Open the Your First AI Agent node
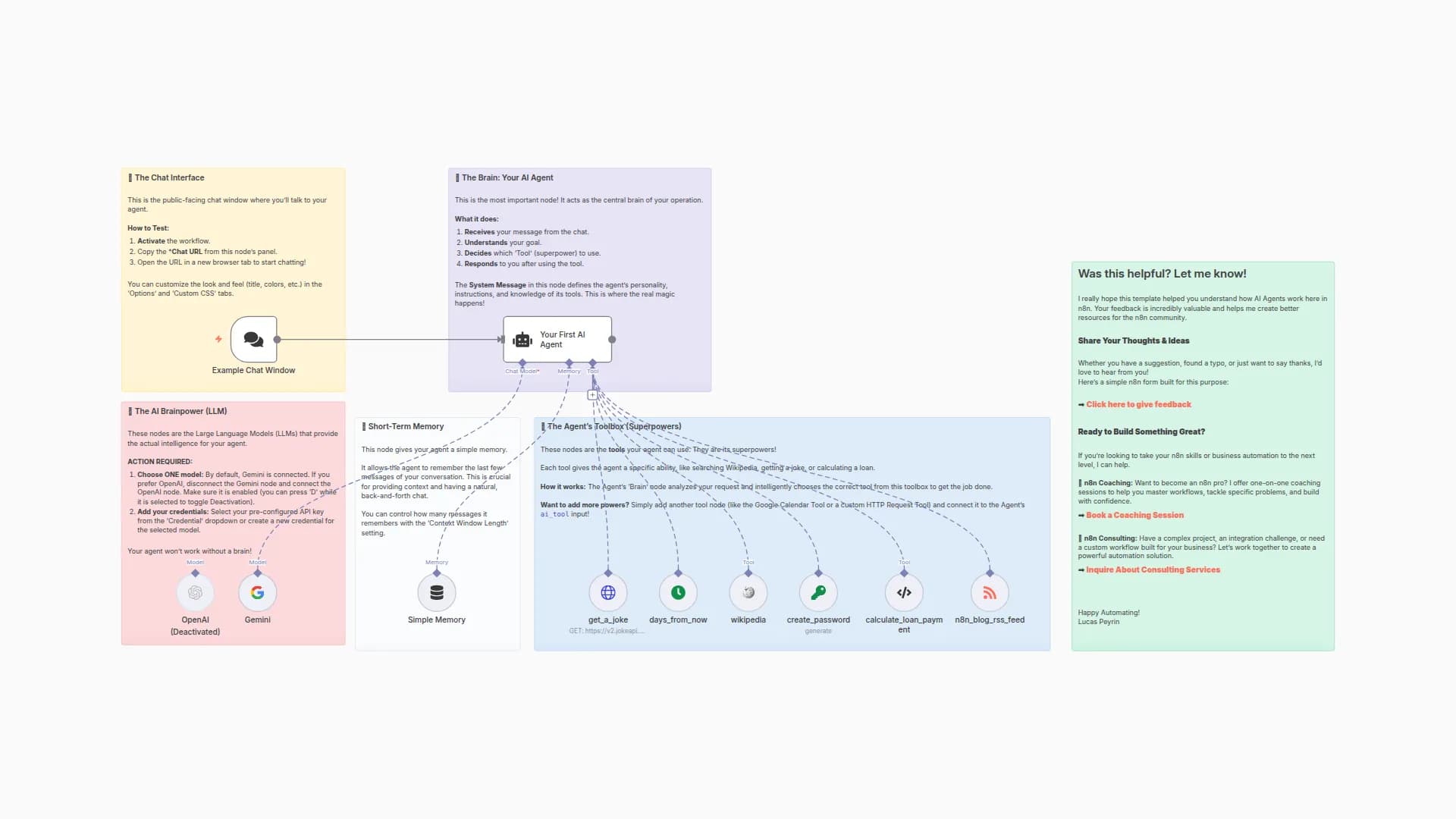The width and height of the screenshot is (1456, 819). coord(557,339)
